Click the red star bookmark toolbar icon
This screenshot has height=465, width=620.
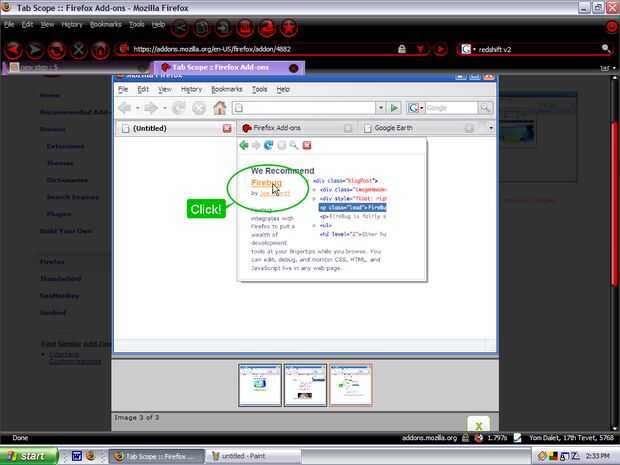[289, 28]
